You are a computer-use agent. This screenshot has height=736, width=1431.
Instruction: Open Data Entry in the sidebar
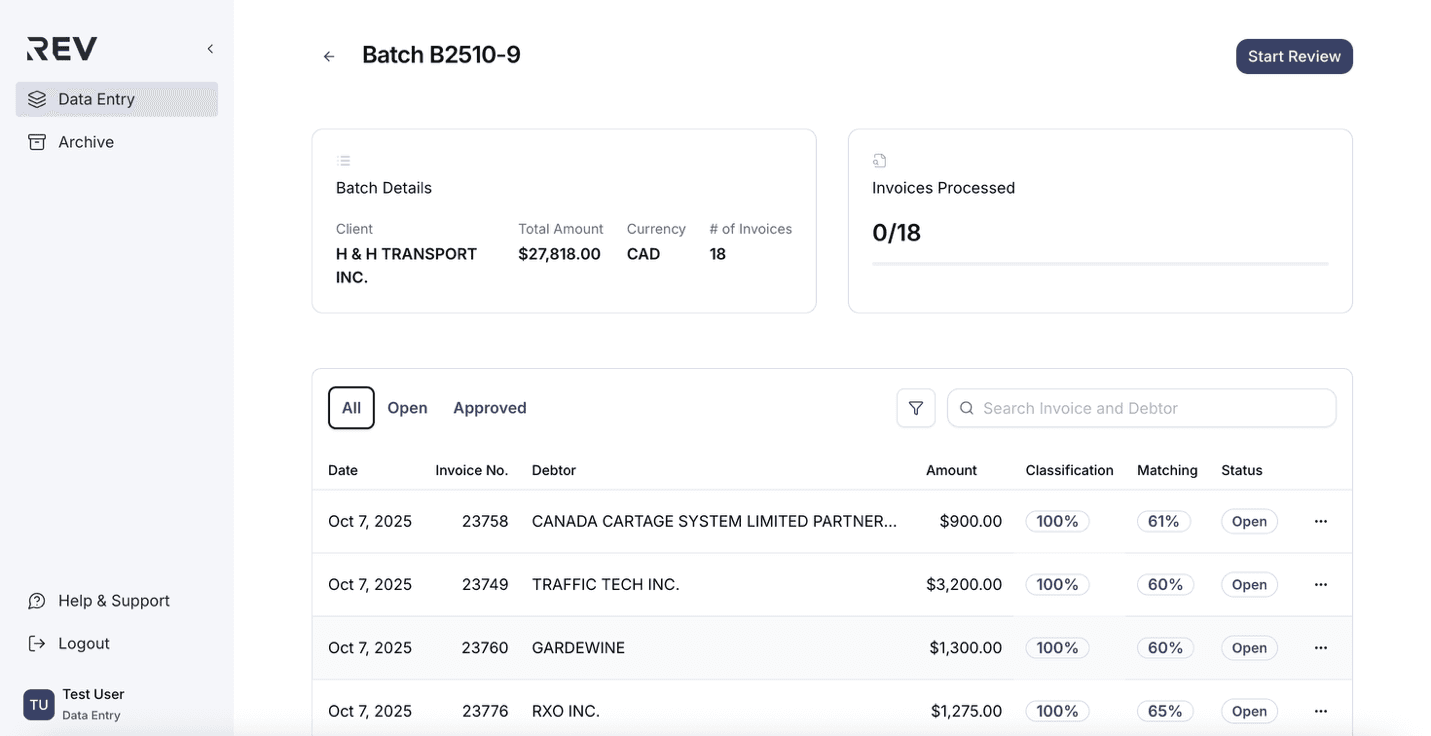[x=116, y=99]
